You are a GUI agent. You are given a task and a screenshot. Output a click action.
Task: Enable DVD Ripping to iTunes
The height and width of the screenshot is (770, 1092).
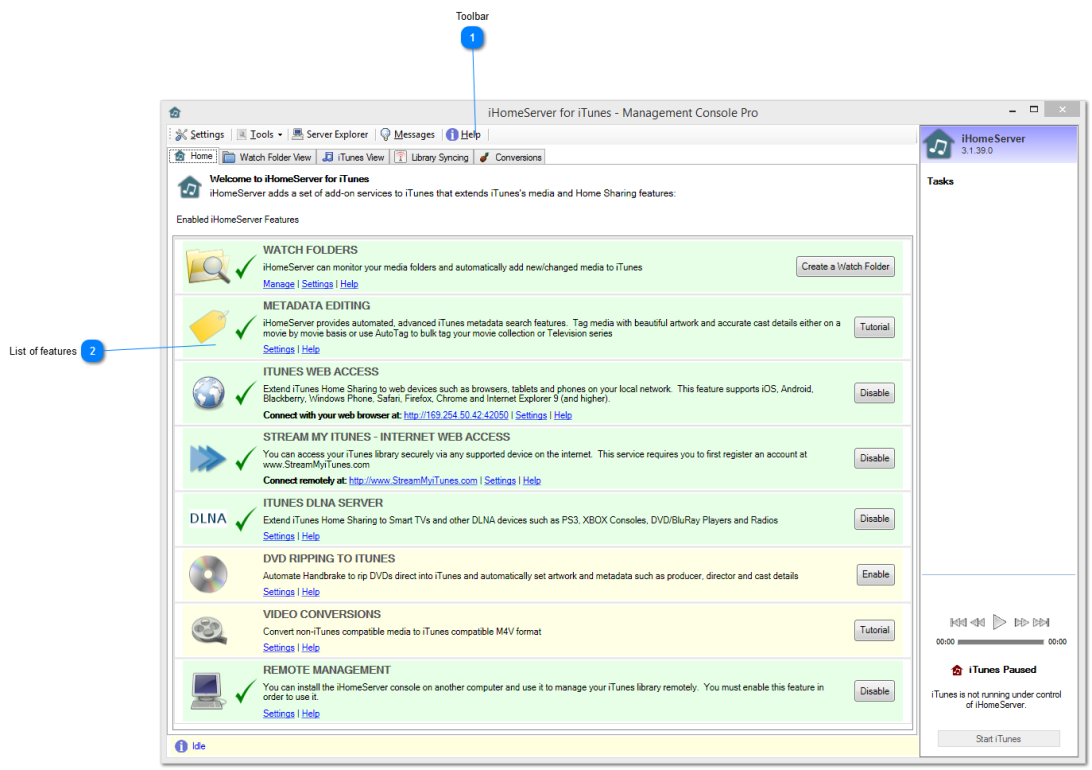coord(875,575)
